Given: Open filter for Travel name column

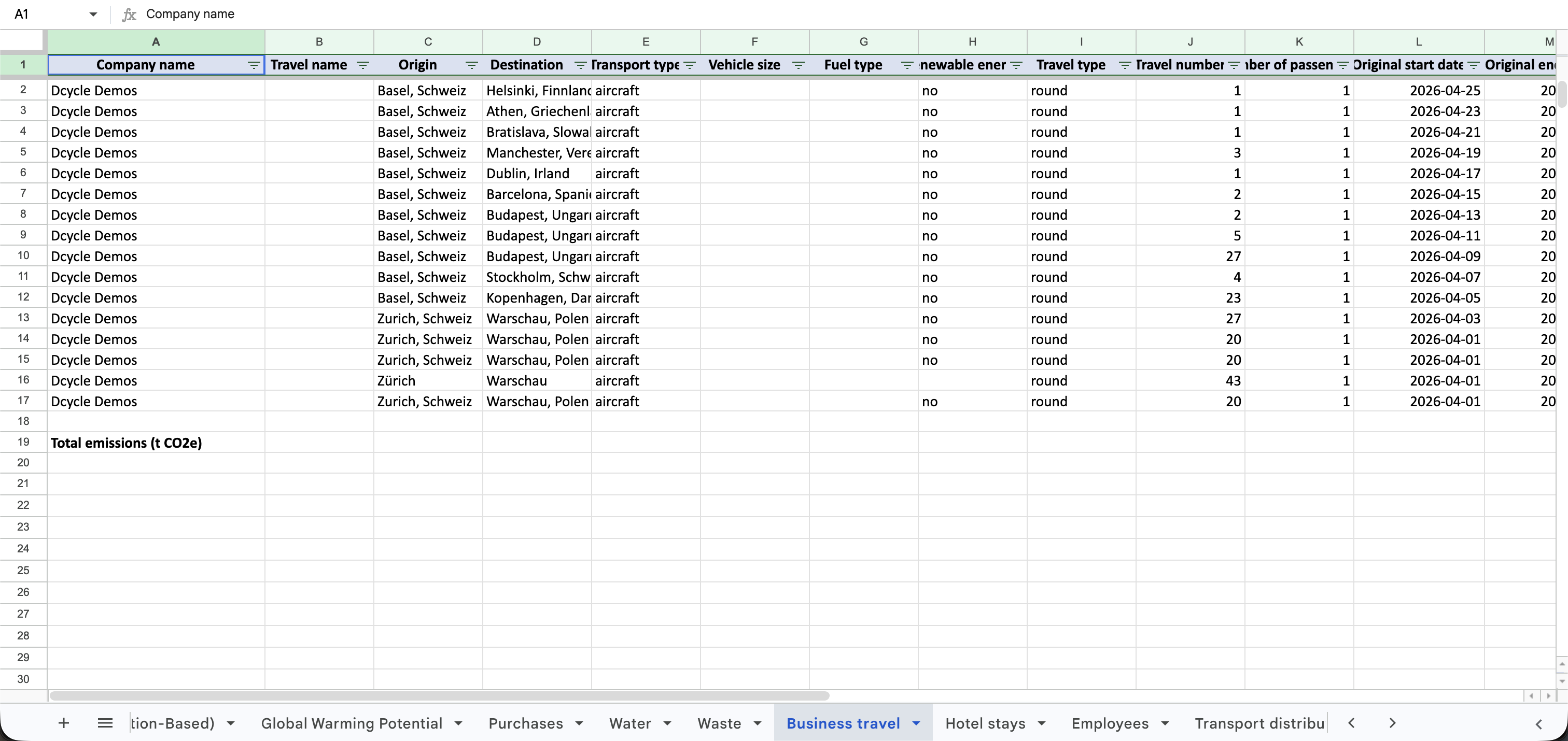Looking at the screenshot, I should [x=363, y=65].
